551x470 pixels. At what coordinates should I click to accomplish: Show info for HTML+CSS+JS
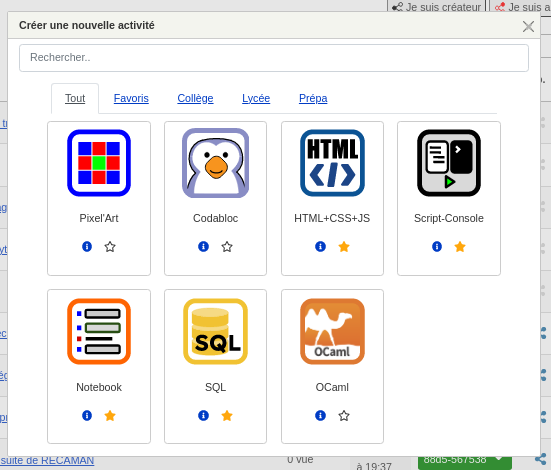tap(320, 246)
